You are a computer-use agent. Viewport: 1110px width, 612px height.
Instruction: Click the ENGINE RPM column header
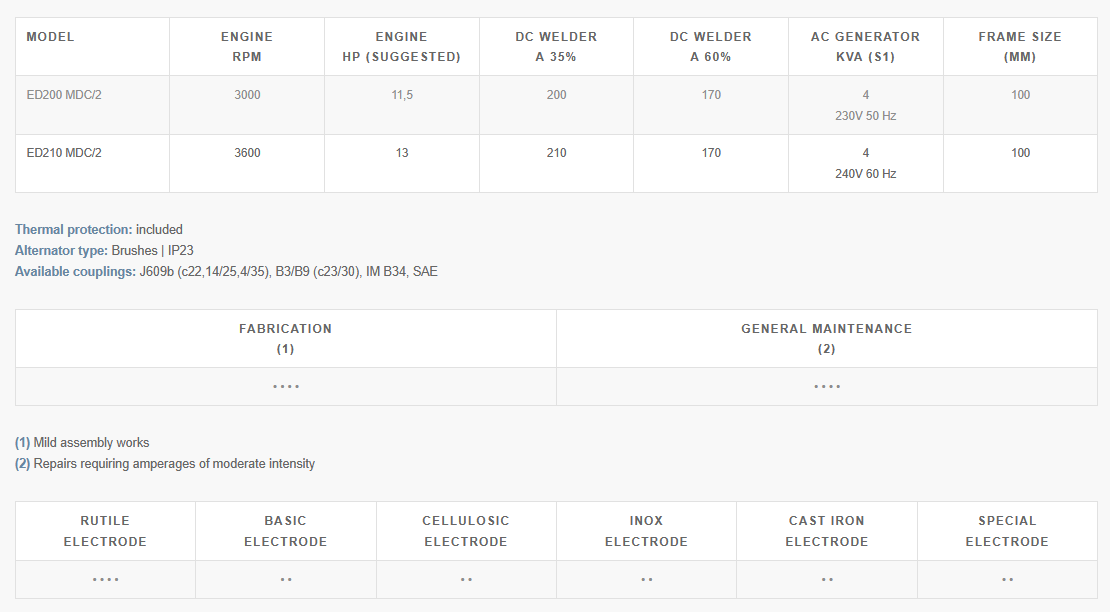click(x=247, y=47)
